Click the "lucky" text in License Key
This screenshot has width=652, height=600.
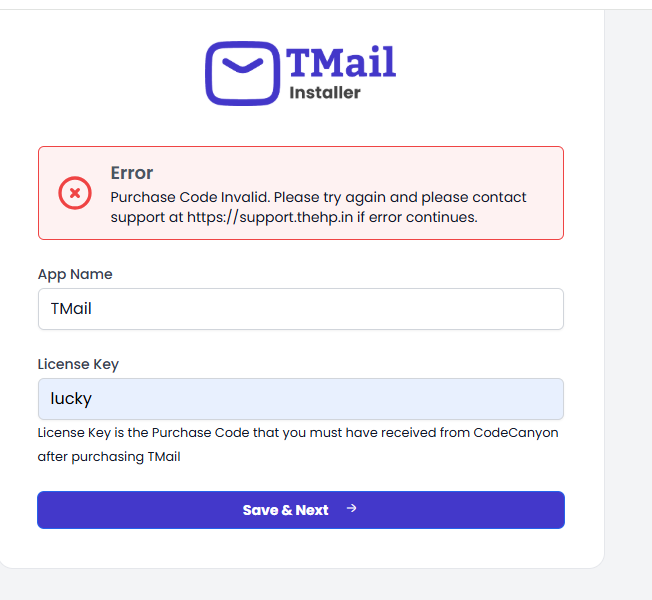(71, 399)
